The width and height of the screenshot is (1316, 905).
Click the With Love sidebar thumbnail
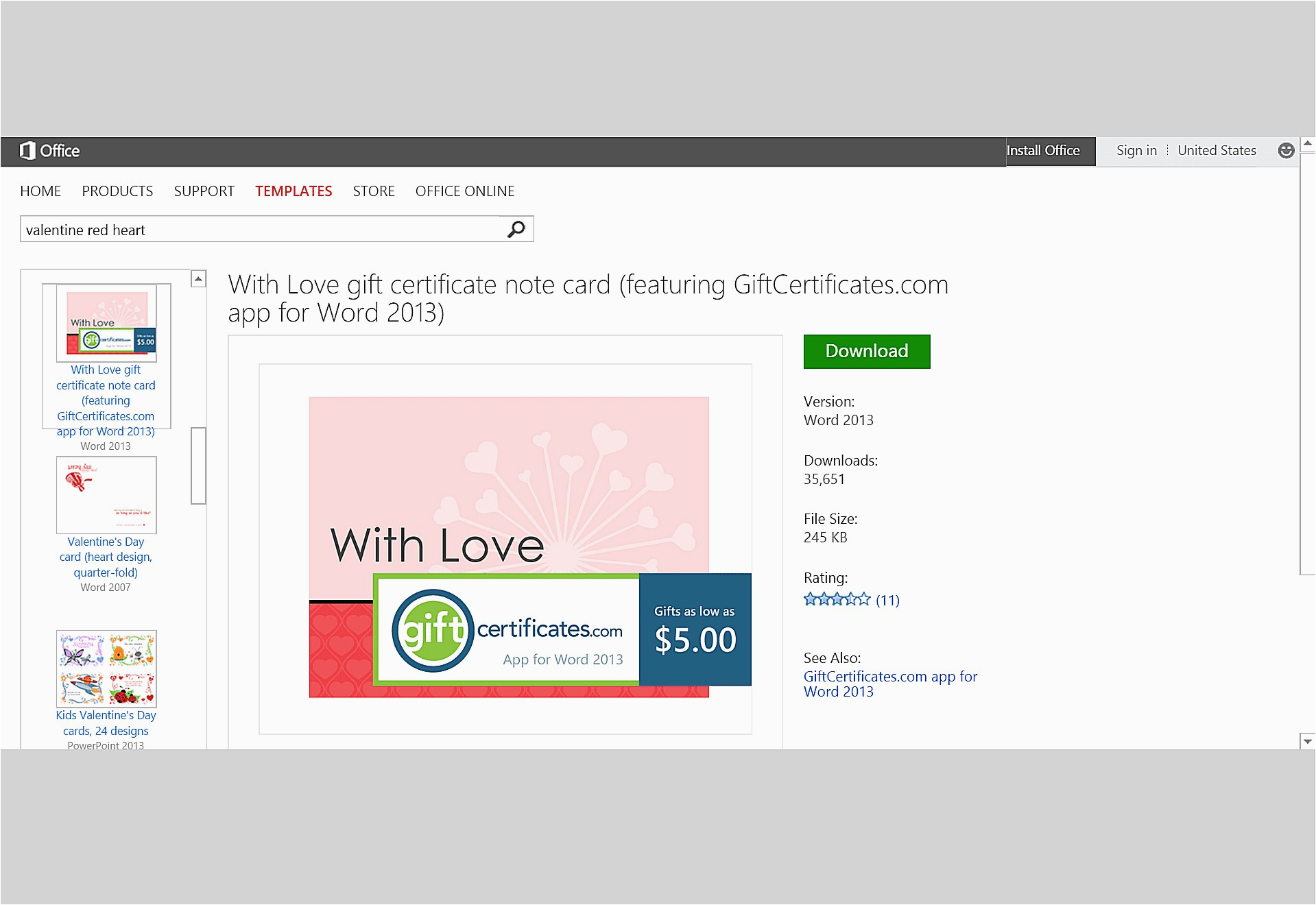tap(106, 323)
